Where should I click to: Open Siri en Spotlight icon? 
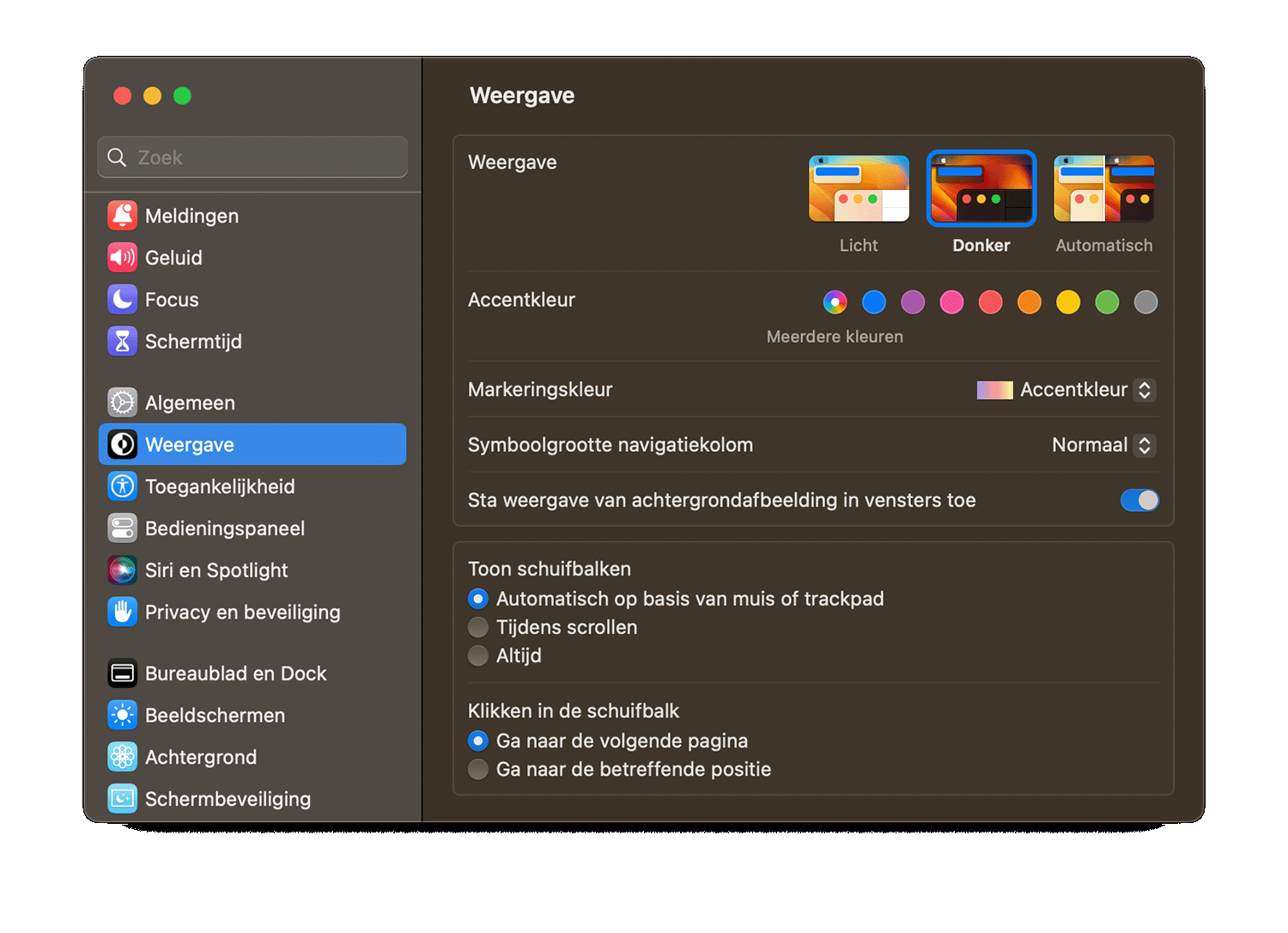(122, 570)
